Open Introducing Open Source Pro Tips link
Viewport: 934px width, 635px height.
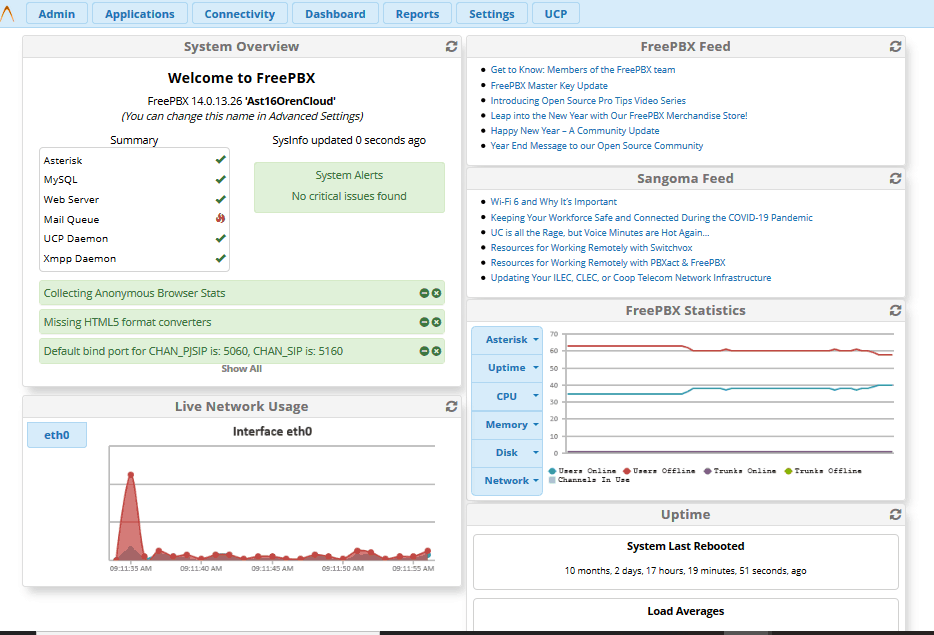tap(588, 101)
